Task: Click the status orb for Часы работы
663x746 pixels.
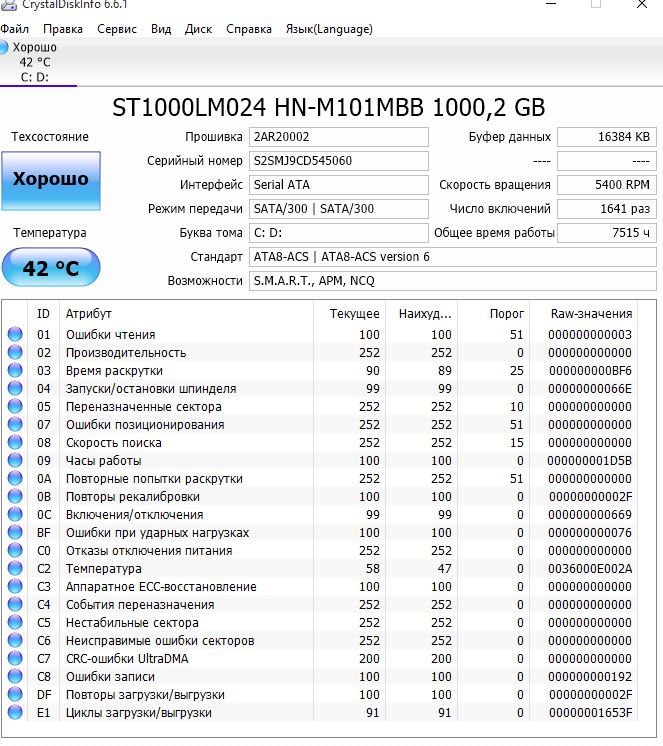Action: pos(15,461)
